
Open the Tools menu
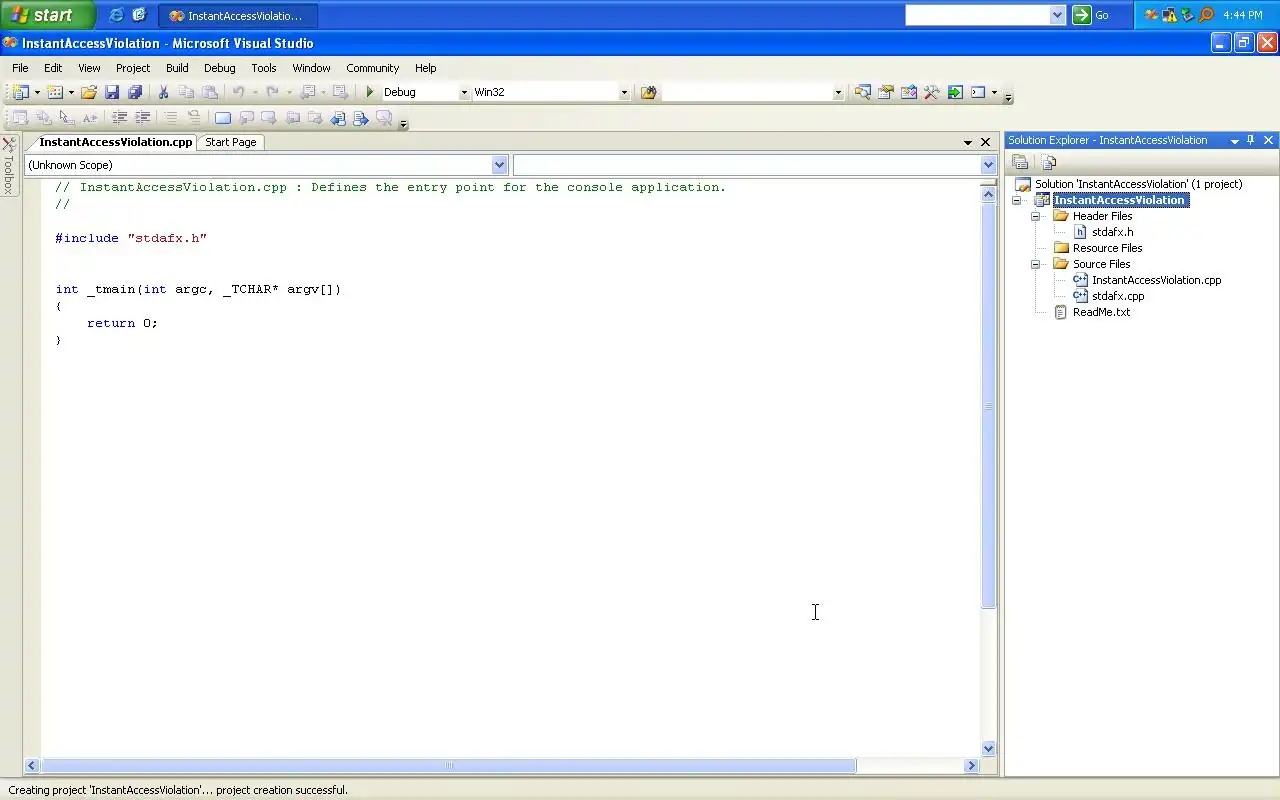[264, 68]
